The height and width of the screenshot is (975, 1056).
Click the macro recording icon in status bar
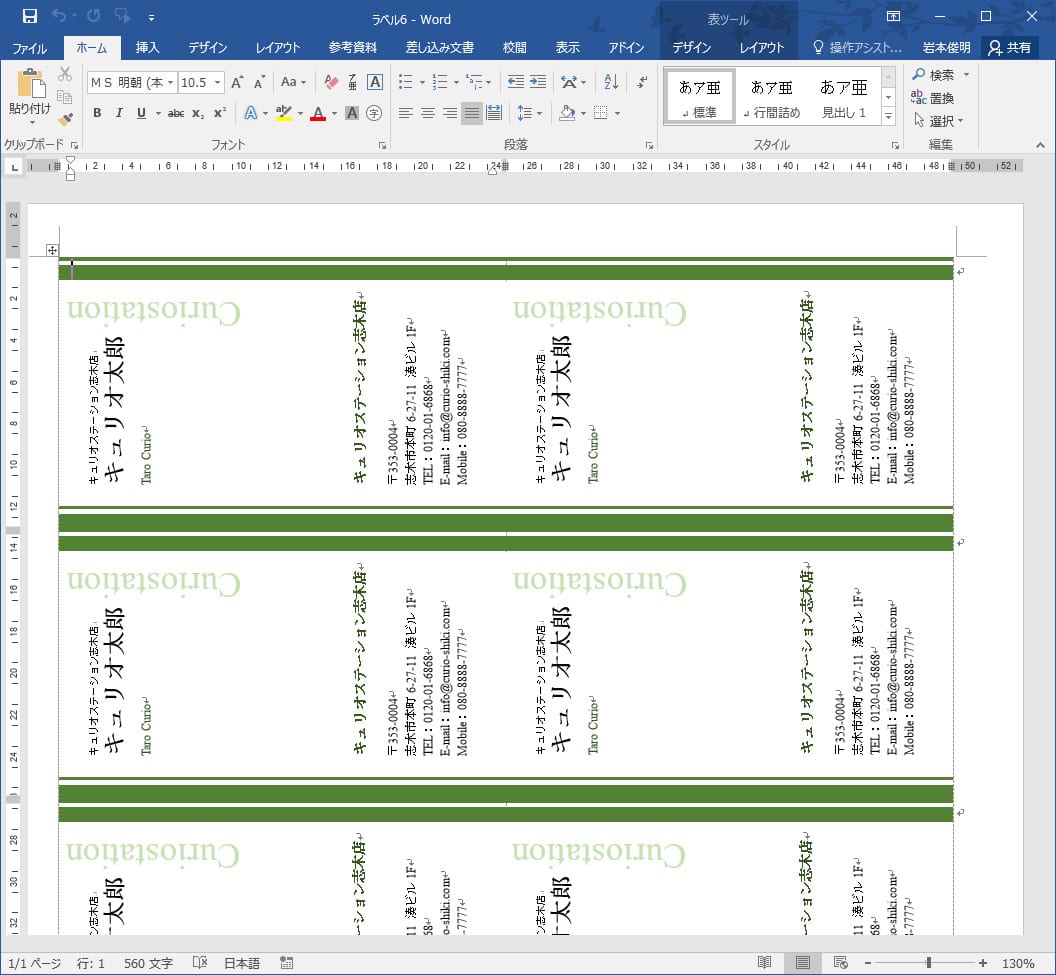tap(287, 963)
